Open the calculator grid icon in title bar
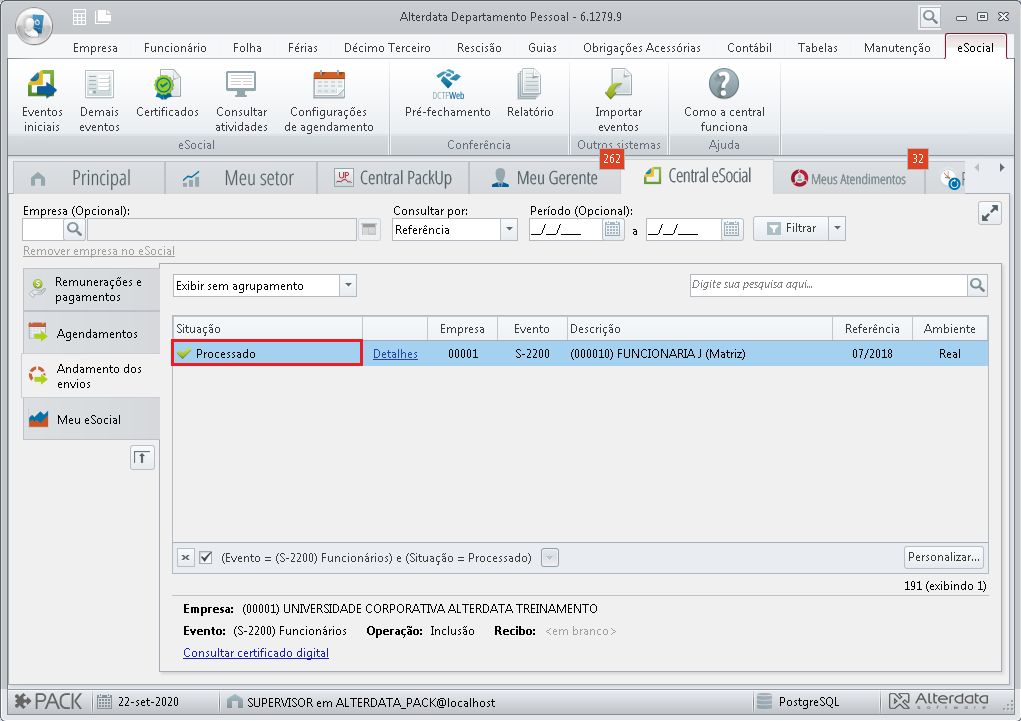Viewport: 1021px width, 721px height. [79, 17]
